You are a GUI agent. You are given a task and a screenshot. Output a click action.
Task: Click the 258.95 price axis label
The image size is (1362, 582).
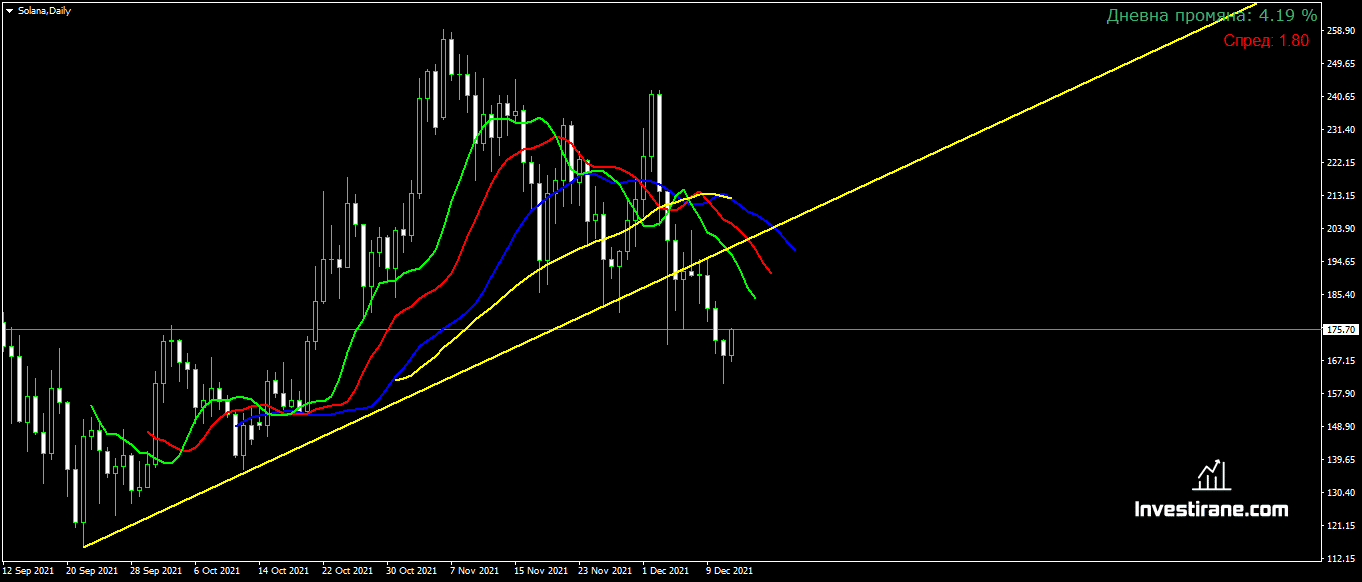pyautogui.click(x=1340, y=31)
